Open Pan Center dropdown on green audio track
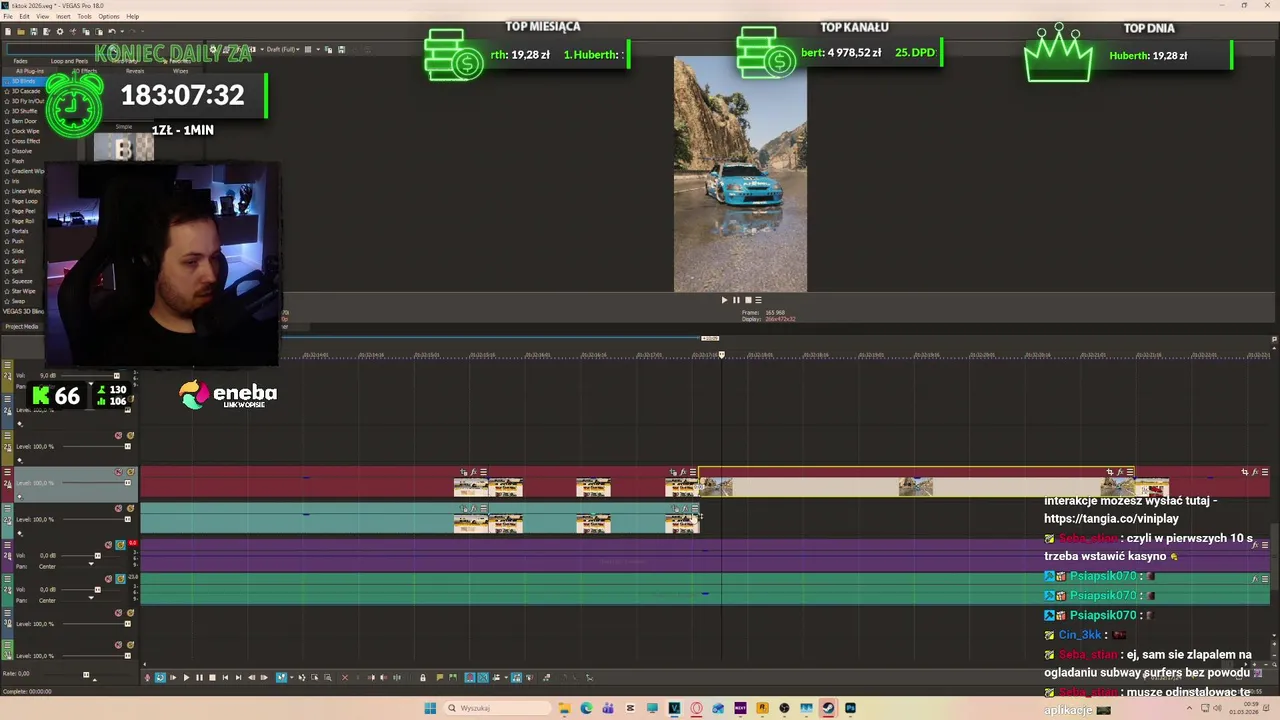Screen dimensions: 1280x720 [x=91, y=598]
